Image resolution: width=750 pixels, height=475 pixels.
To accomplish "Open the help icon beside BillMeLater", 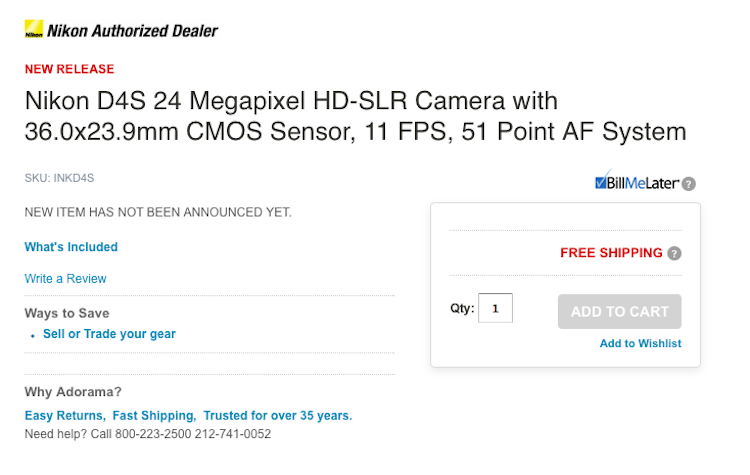I will tap(689, 184).
